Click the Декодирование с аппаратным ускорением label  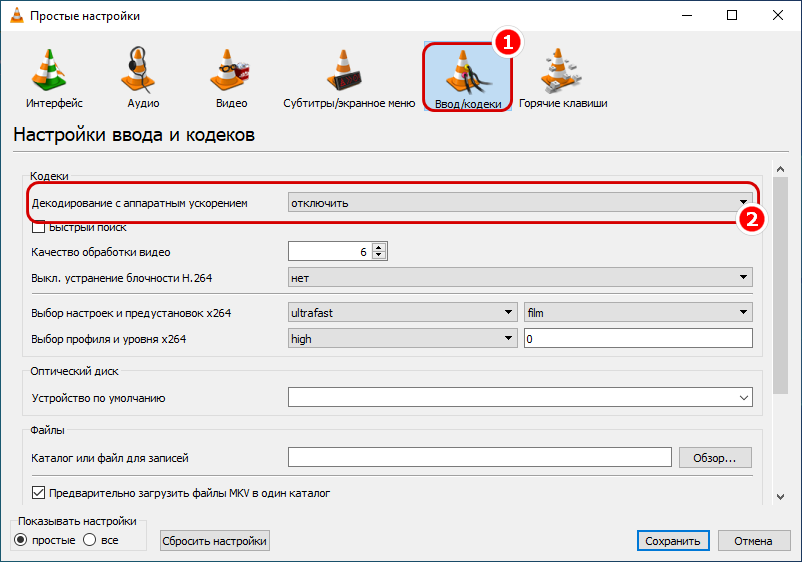pyautogui.click(x=140, y=203)
